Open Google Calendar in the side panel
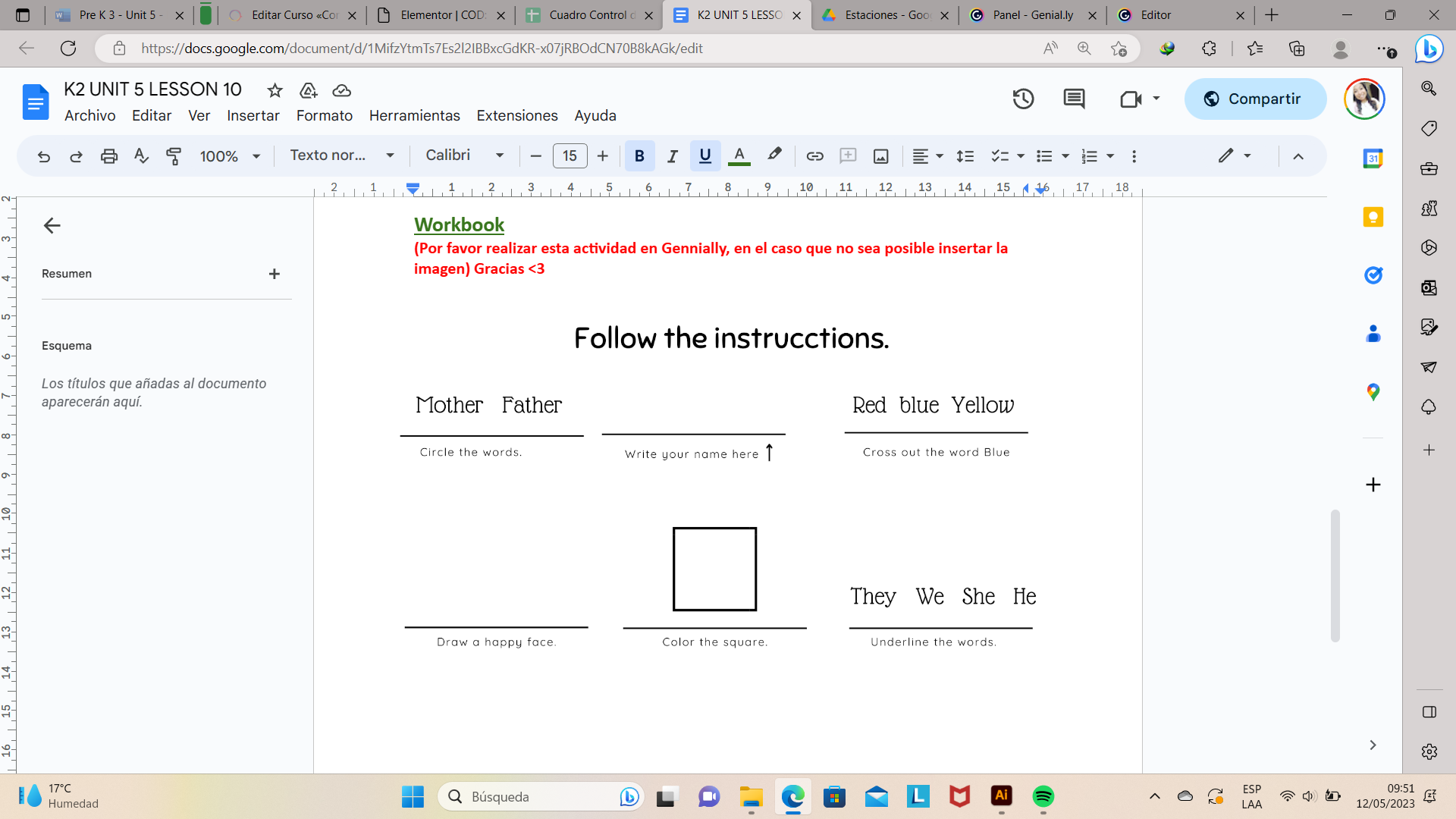 [1373, 158]
